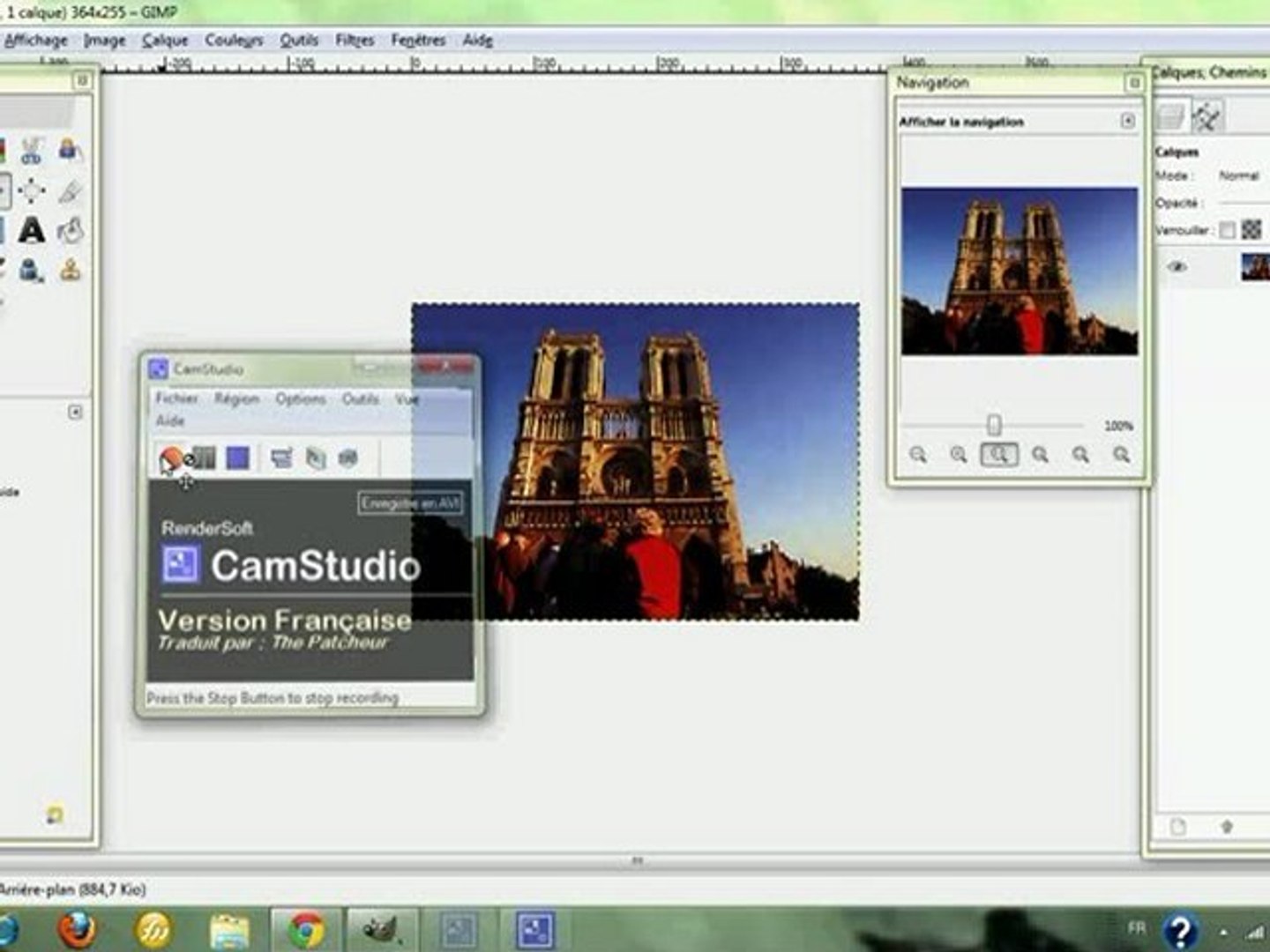Toggle the Verrouiller lock checkbox
This screenshot has width=1270, height=952.
[x=1227, y=231]
